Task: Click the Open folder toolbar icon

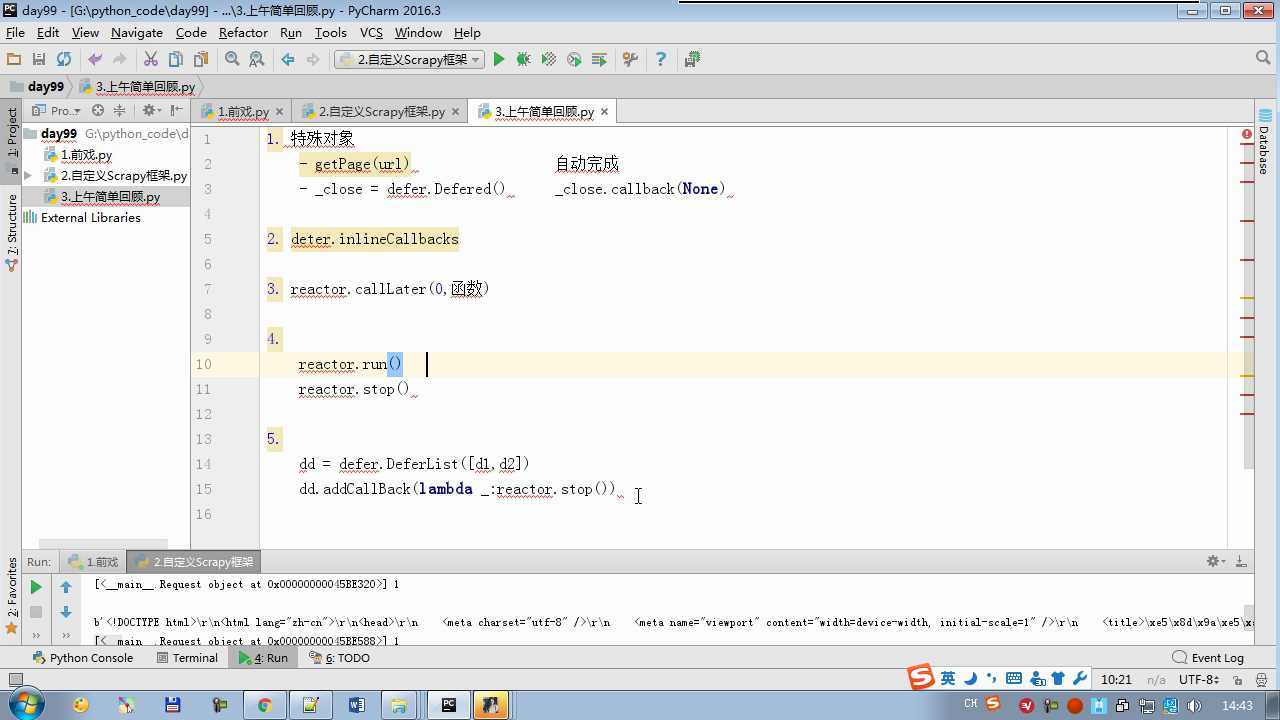Action: 14,60
